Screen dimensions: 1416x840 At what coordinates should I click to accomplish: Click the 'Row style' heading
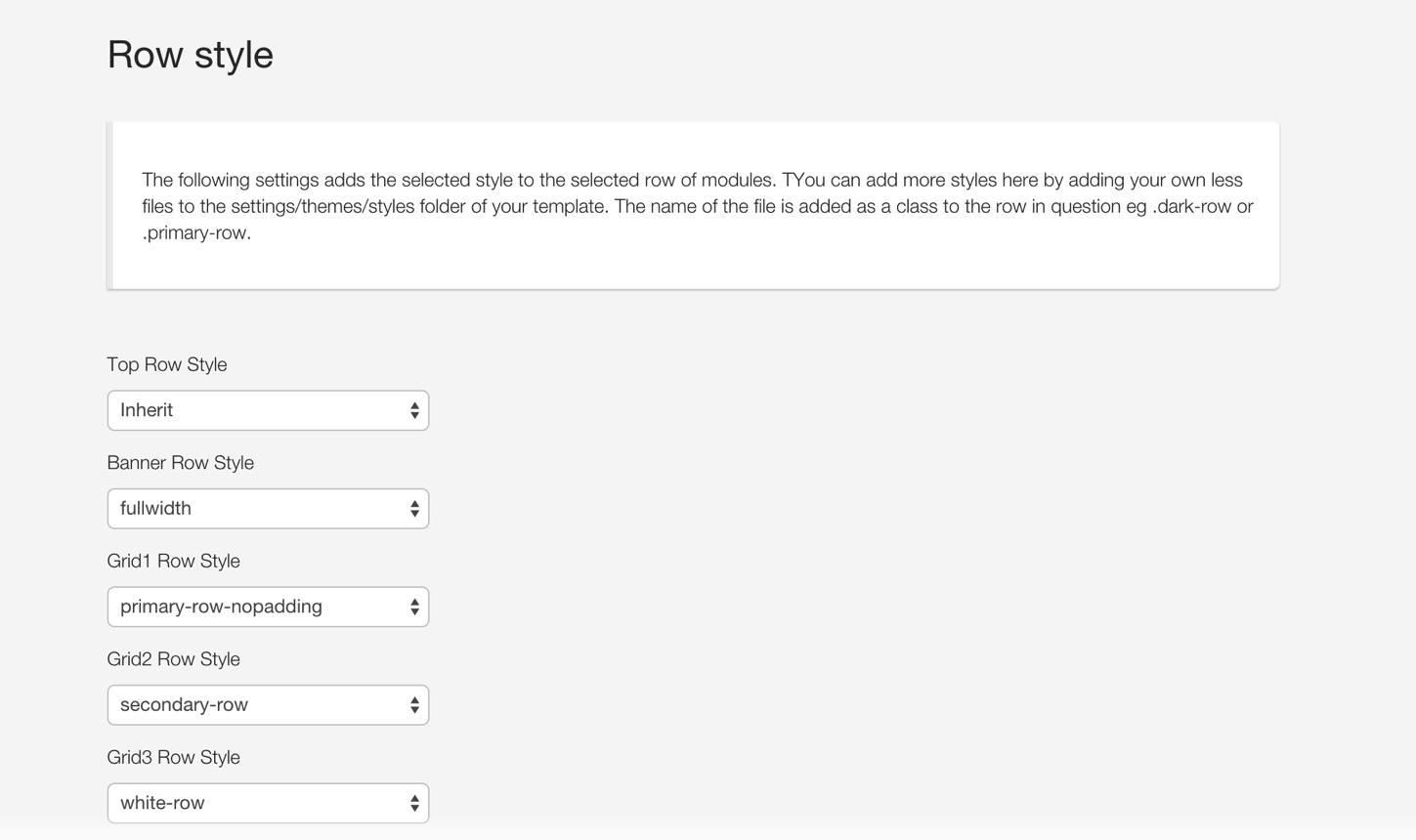click(x=191, y=55)
